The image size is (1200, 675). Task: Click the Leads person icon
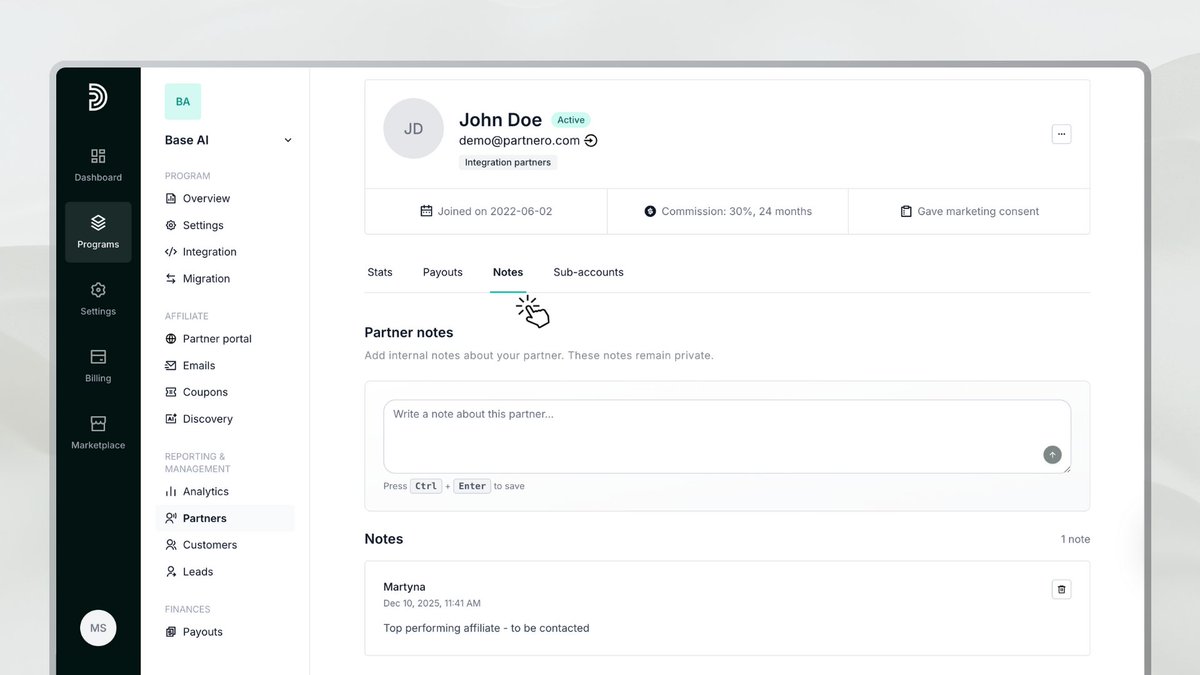(171, 572)
